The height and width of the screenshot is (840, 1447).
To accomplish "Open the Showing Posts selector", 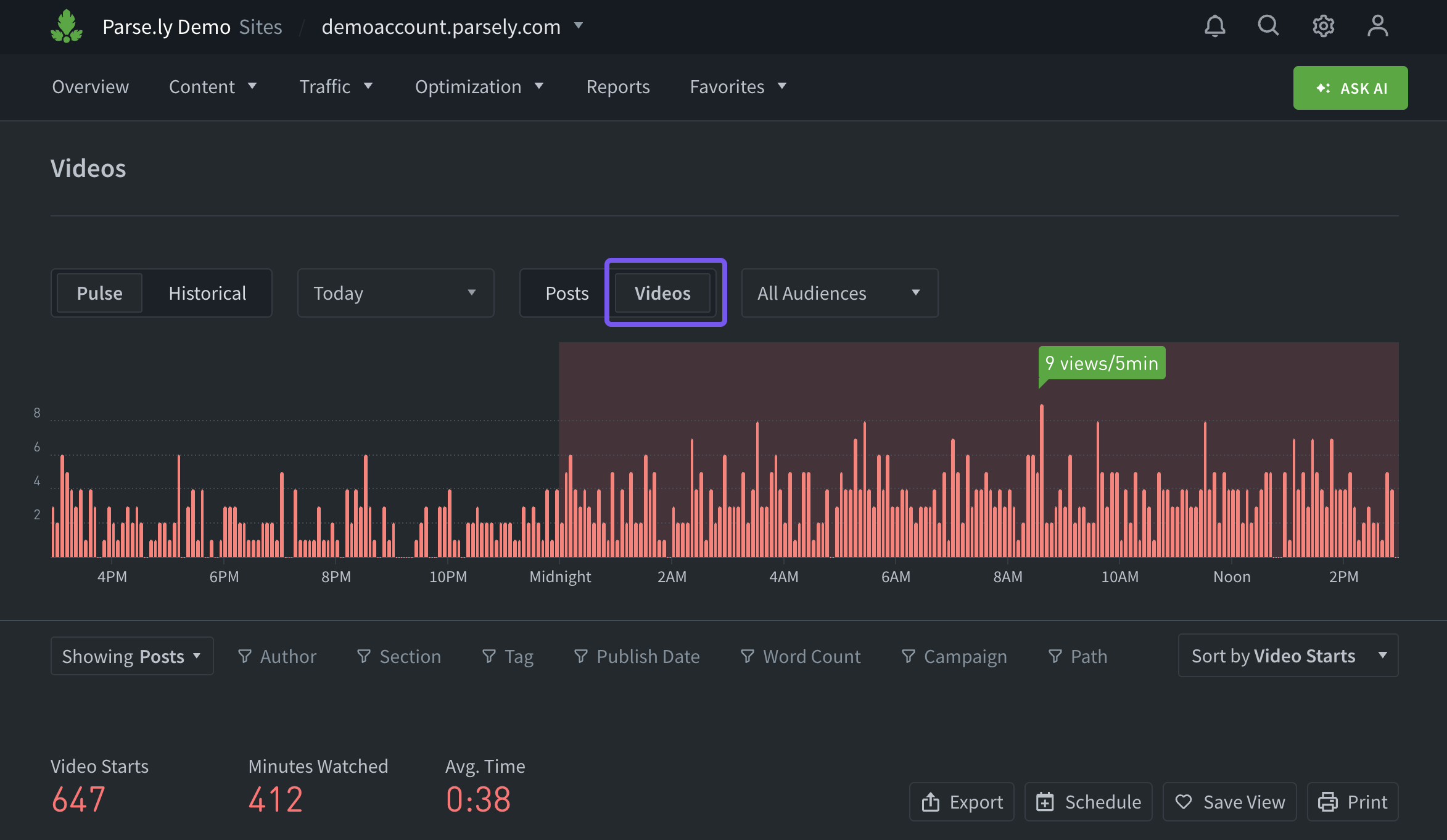I will click(132, 656).
